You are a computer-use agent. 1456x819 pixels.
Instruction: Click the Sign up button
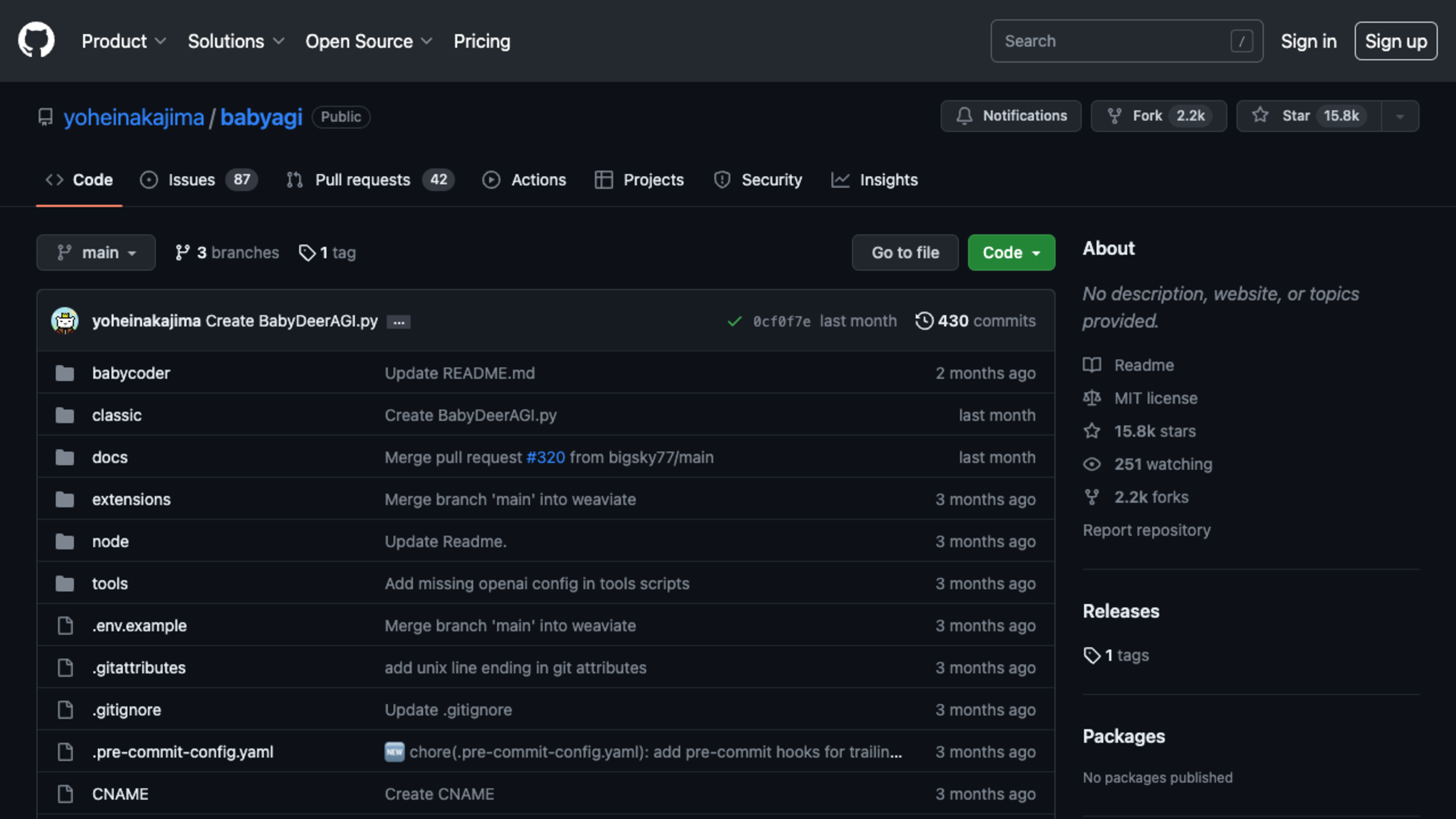[1395, 41]
